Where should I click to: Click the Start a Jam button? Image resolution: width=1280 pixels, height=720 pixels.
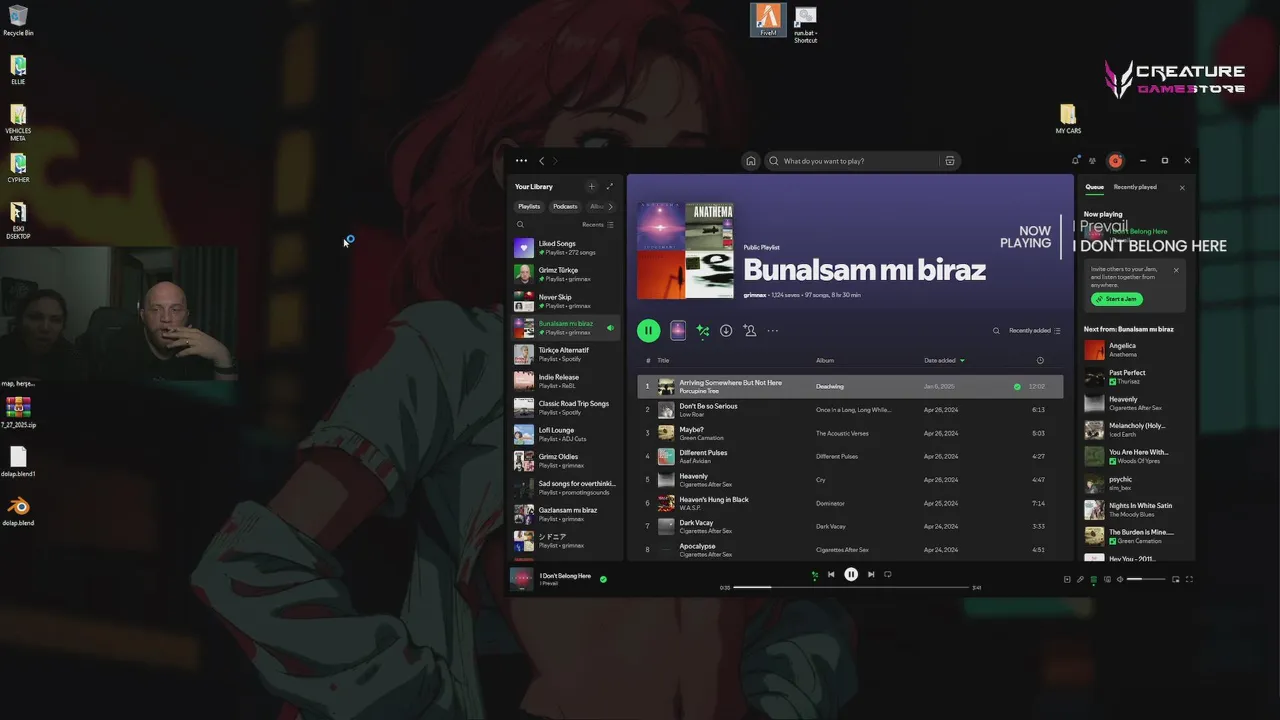[x=1117, y=299]
